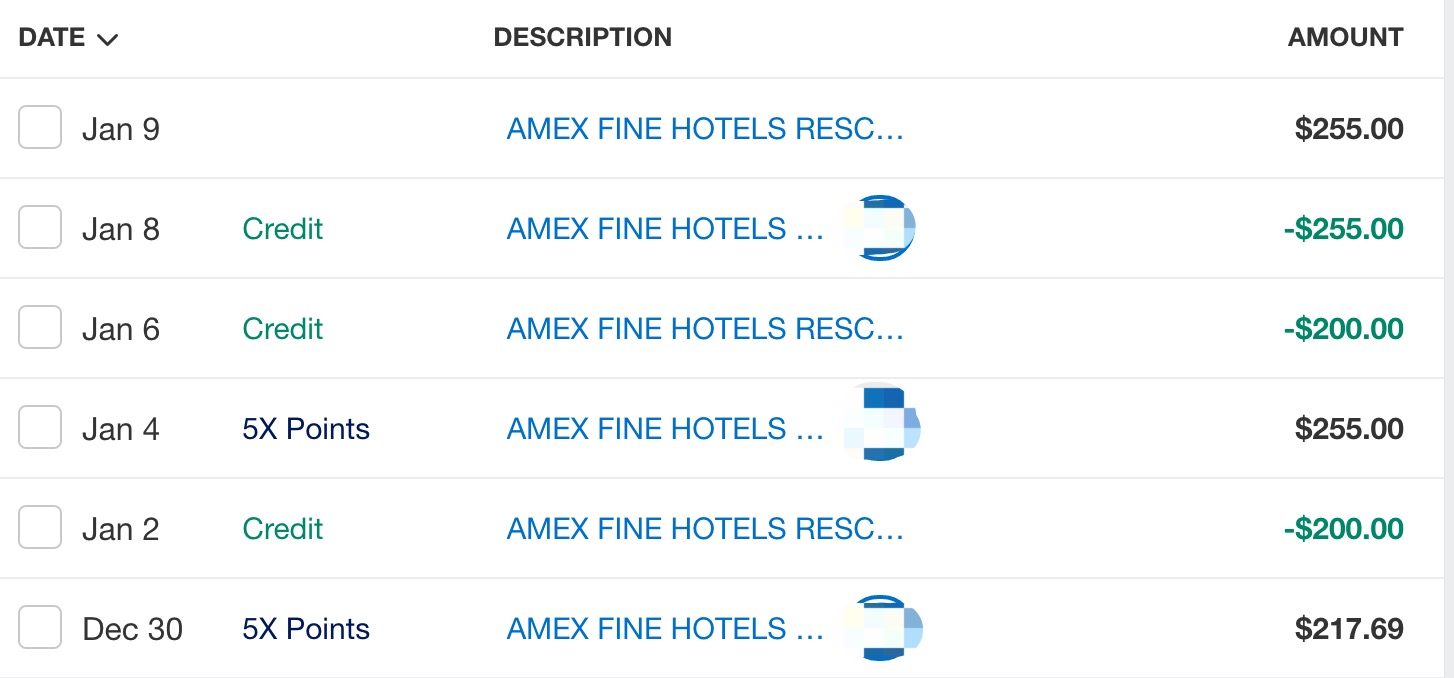Select the Dec 30 transaction checkbox
Image resolution: width=1454 pixels, height=678 pixels.
pos(40,628)
